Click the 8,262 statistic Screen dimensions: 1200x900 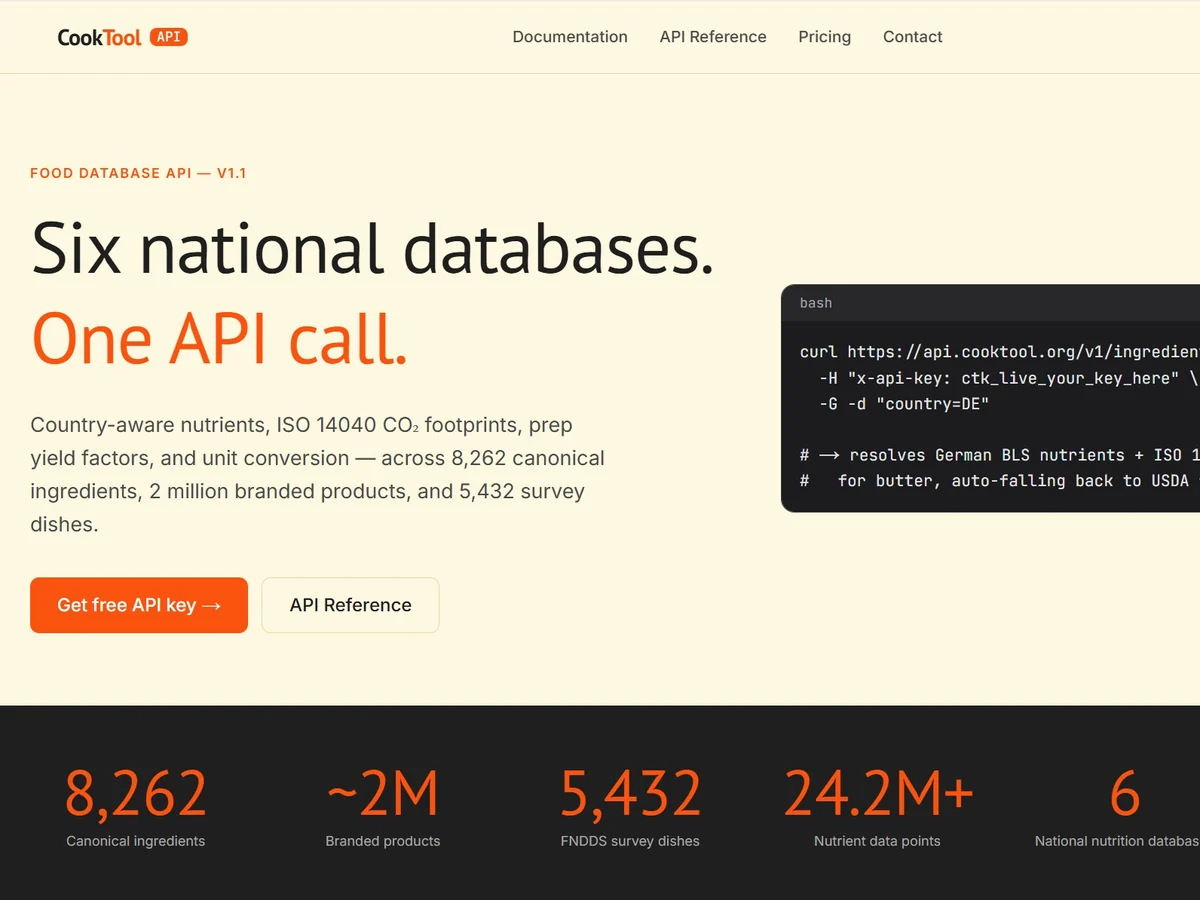(x=136, y=794)
